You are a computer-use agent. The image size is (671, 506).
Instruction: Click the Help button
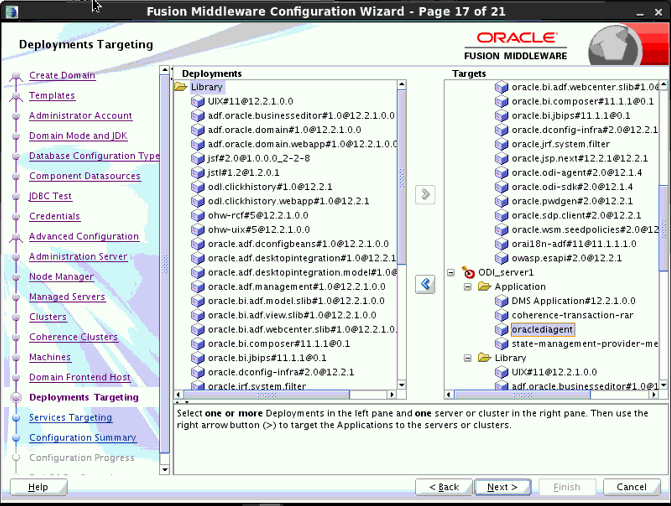(x=39, y=487)
